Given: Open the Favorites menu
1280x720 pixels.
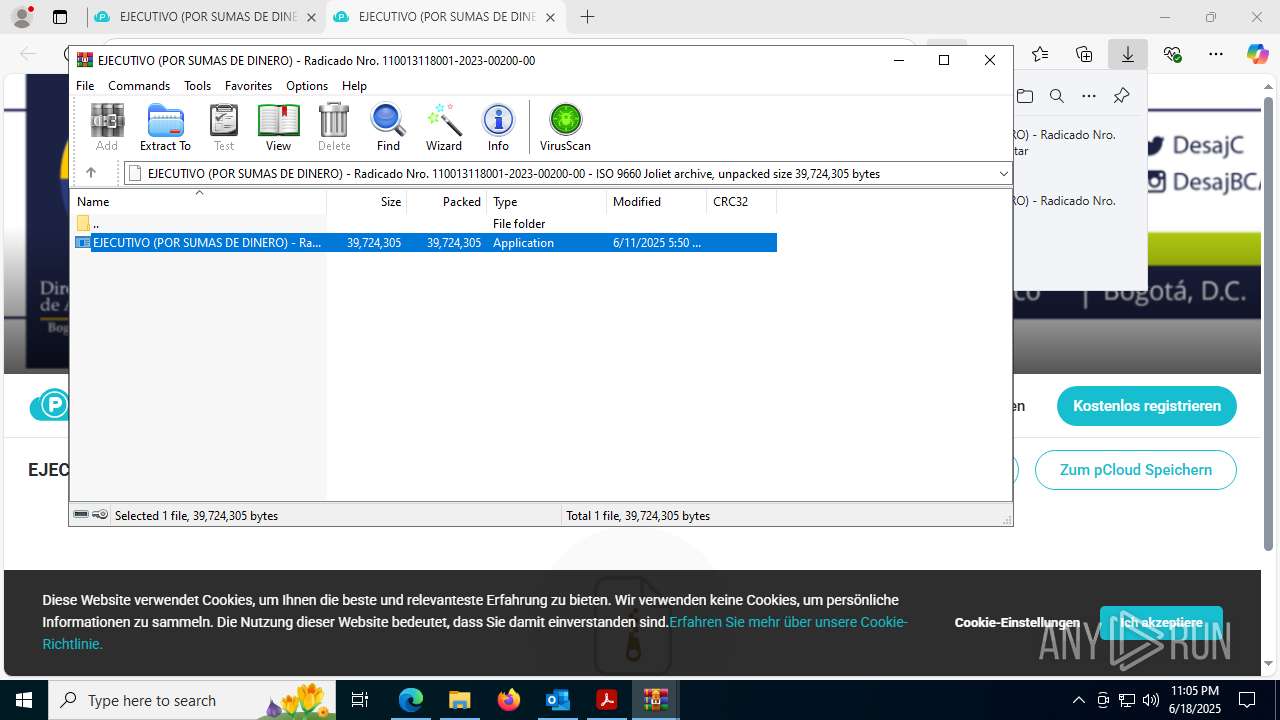Looking at the screenshot, I should click(x=248, y=86).
